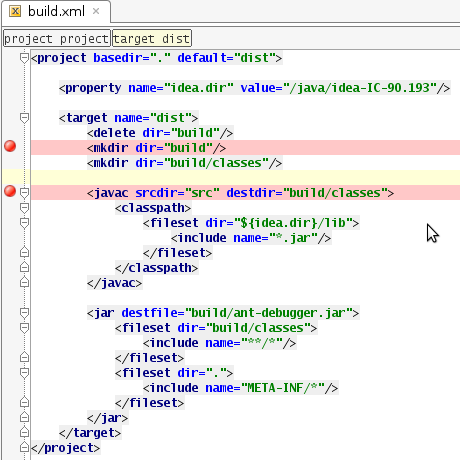
Task: Select 'target dist' breadcrumb
Action: 151,39
